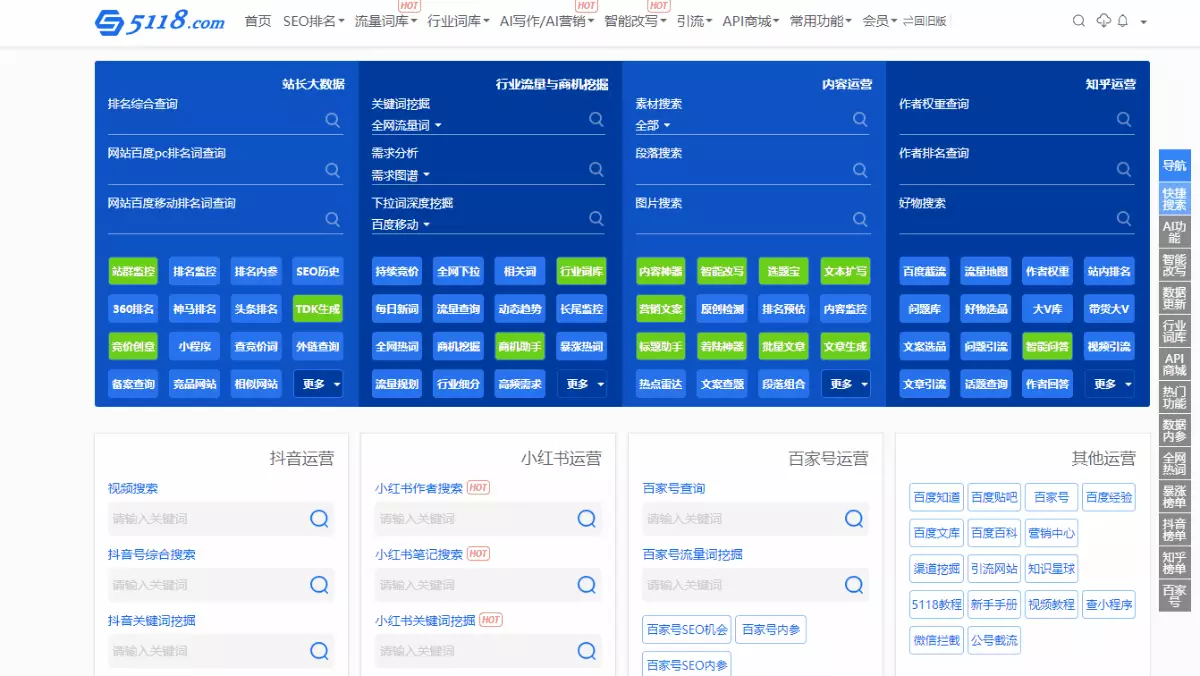Expand 更多 in the 站长大数据 section

click(x=318, y=384)
